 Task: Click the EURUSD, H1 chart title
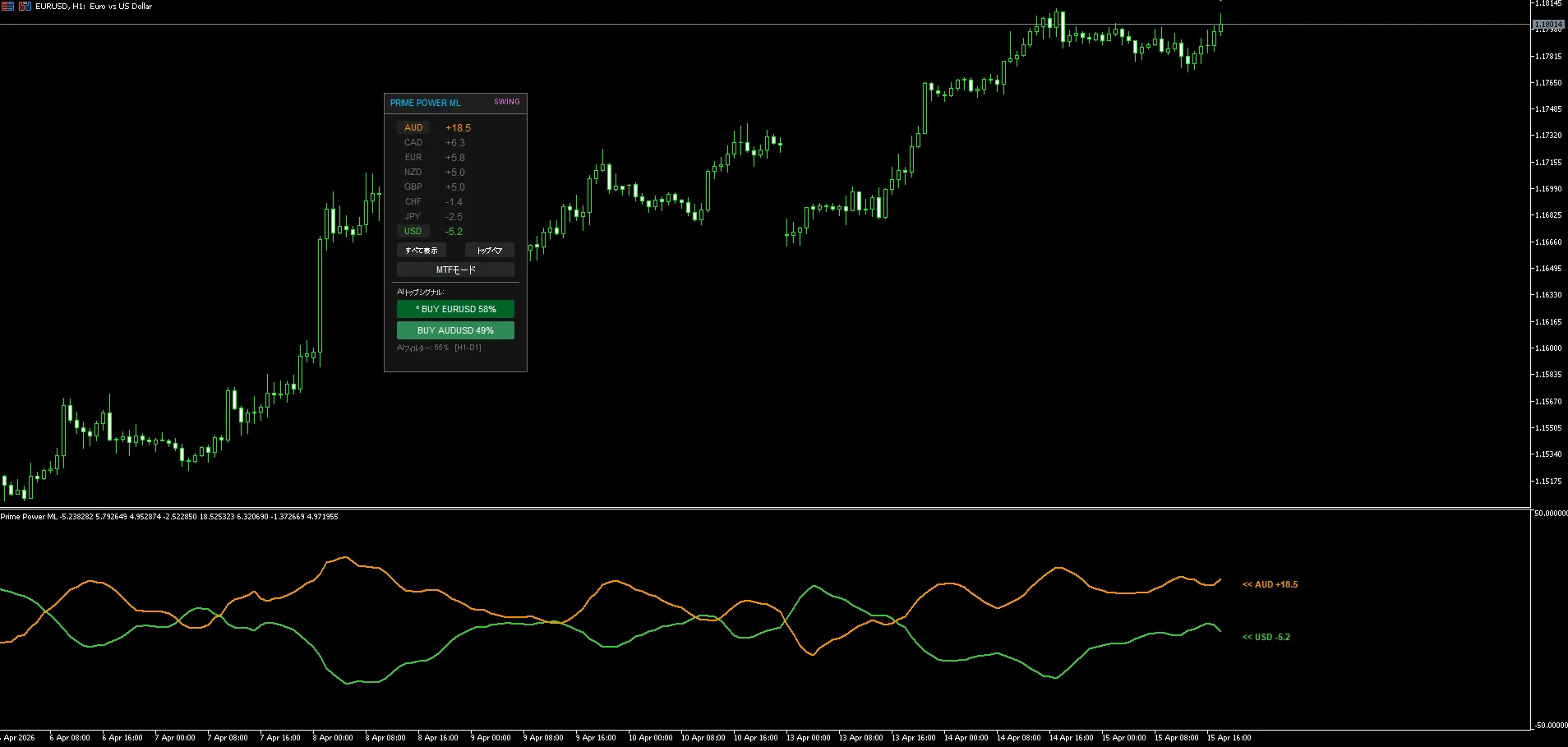94,7
